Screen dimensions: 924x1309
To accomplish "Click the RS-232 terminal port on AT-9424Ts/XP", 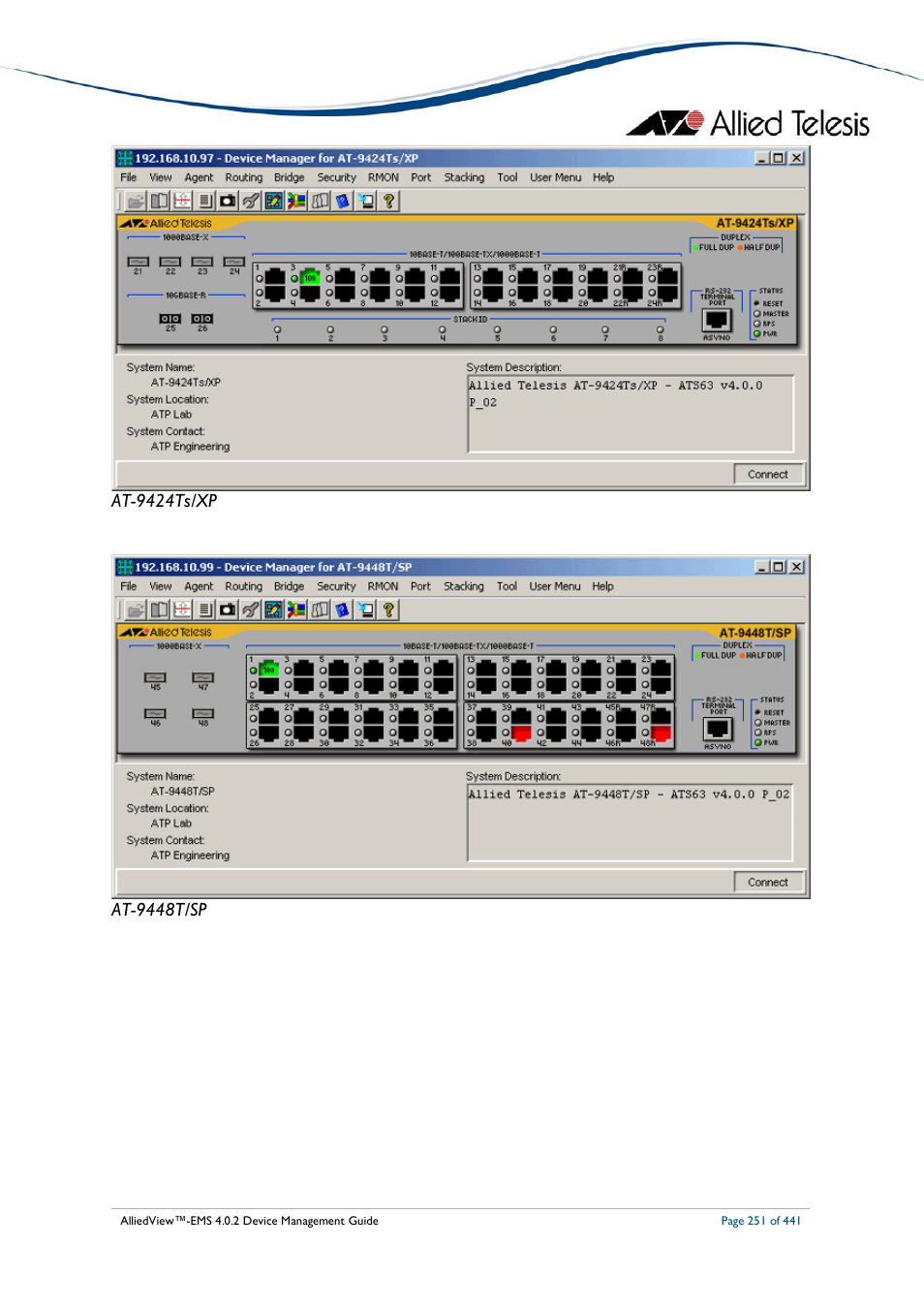I will 717,321.
